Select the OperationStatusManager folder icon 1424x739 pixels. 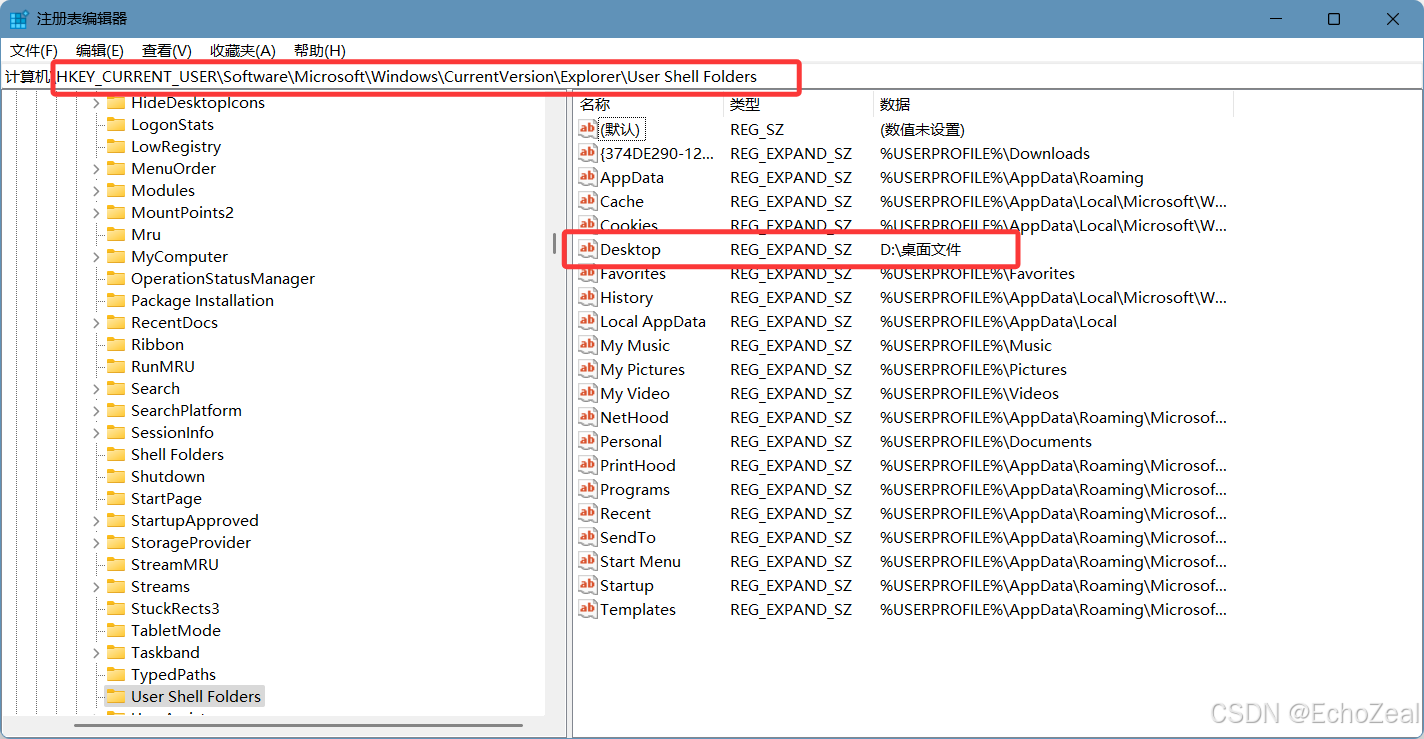[x=115, y=279]
